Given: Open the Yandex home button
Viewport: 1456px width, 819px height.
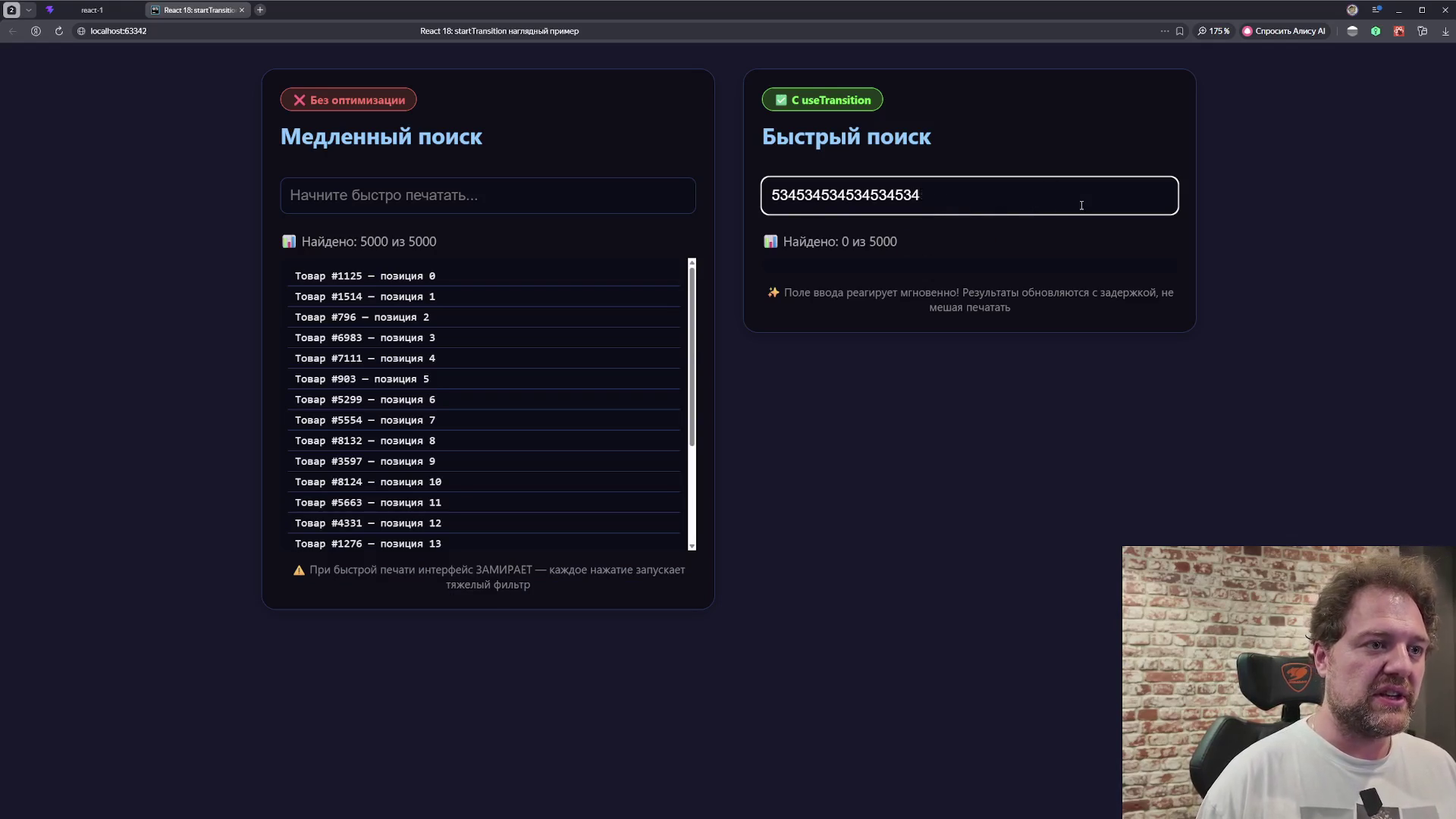Looking at the screenshot, I should [x=36, y=31].
